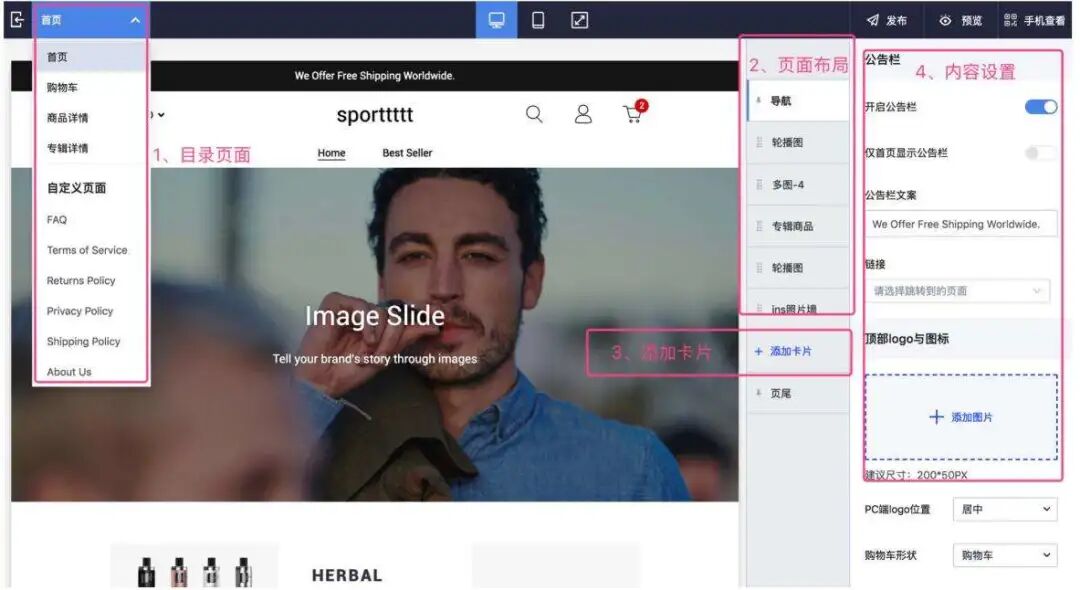The height and width of the screenshot is (590, 1080).
Task: Click 添加图片 to upload a logo image
Action: pyautogui.click(x=960, y=418)
